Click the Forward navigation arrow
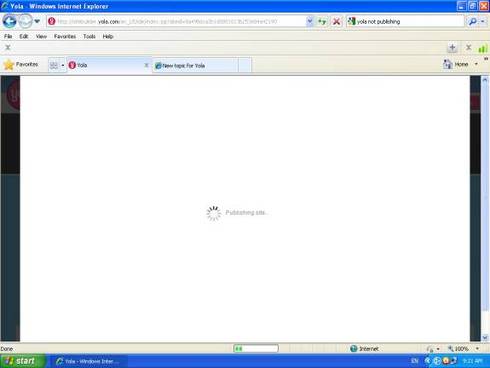 (25, 21)
